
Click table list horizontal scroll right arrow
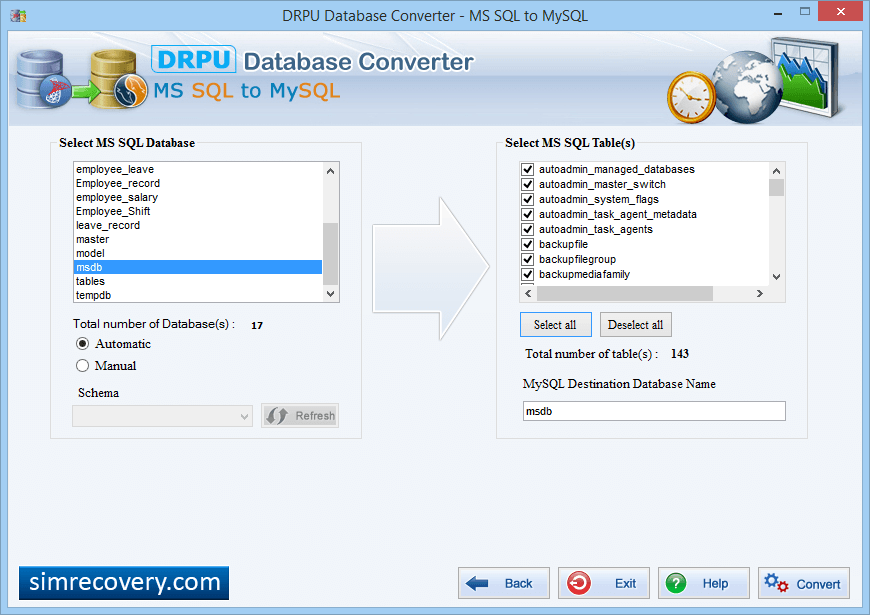[x=760, y=294]
